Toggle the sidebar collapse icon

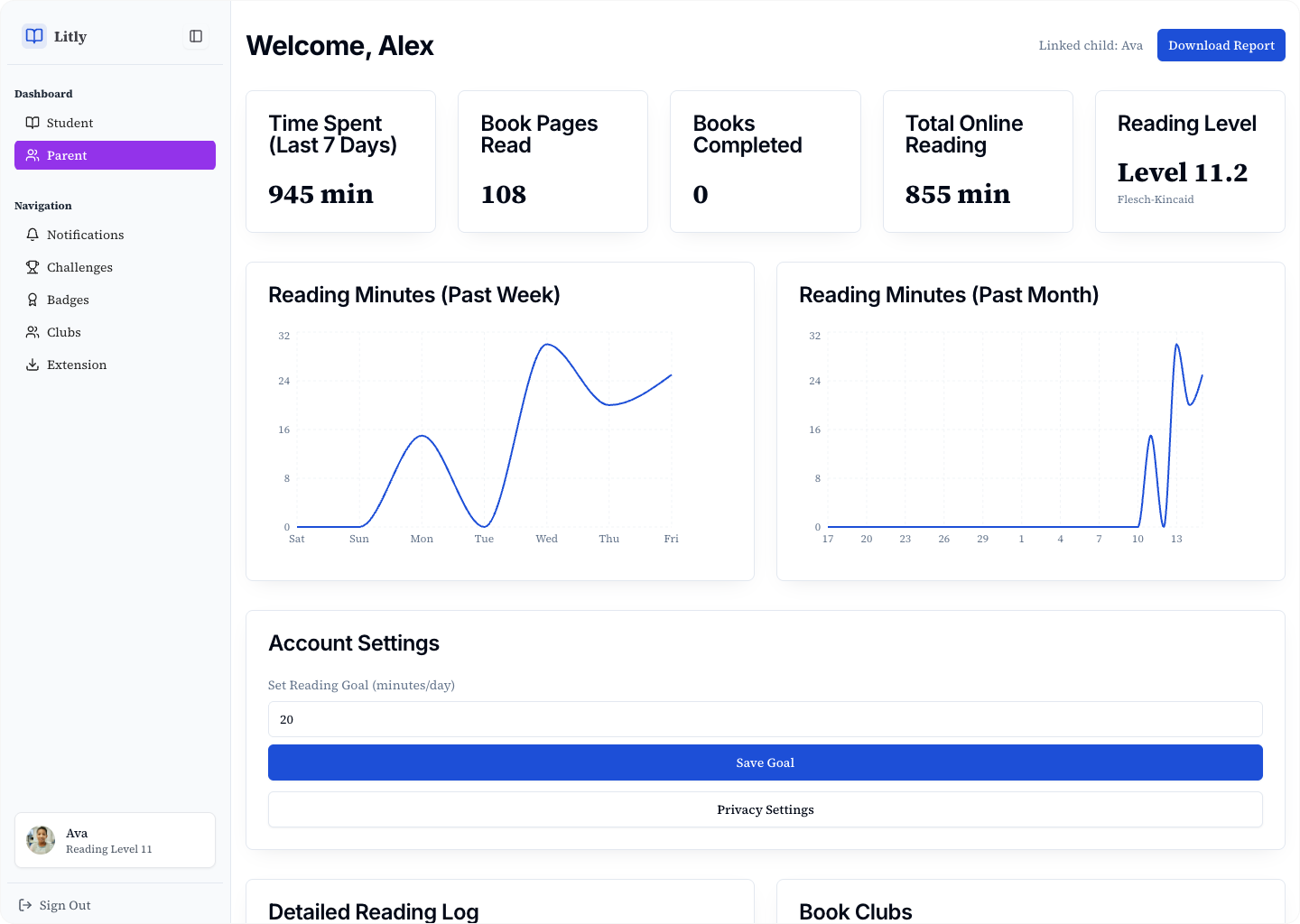196,36
